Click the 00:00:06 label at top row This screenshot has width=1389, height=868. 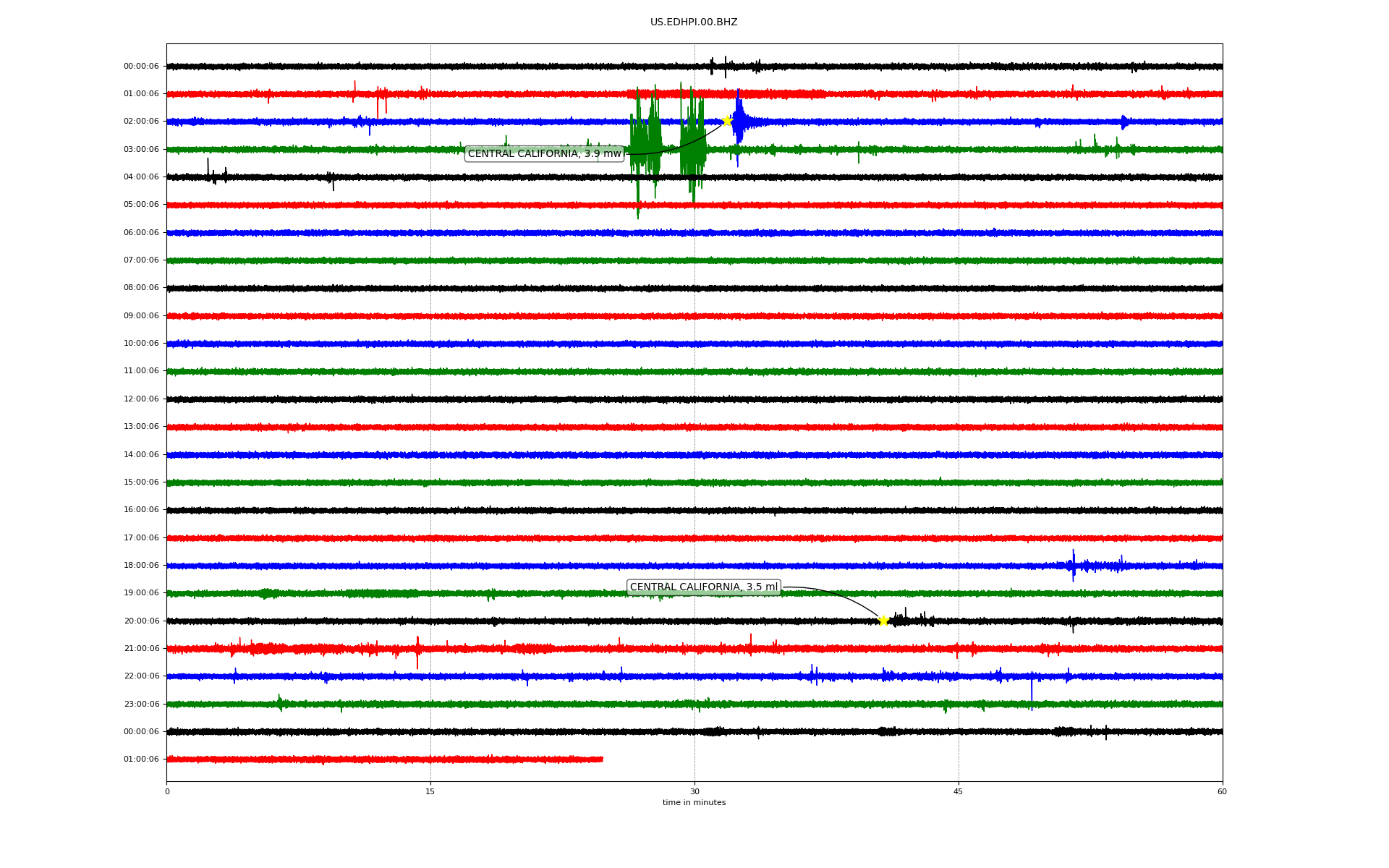tap(141, 67)
